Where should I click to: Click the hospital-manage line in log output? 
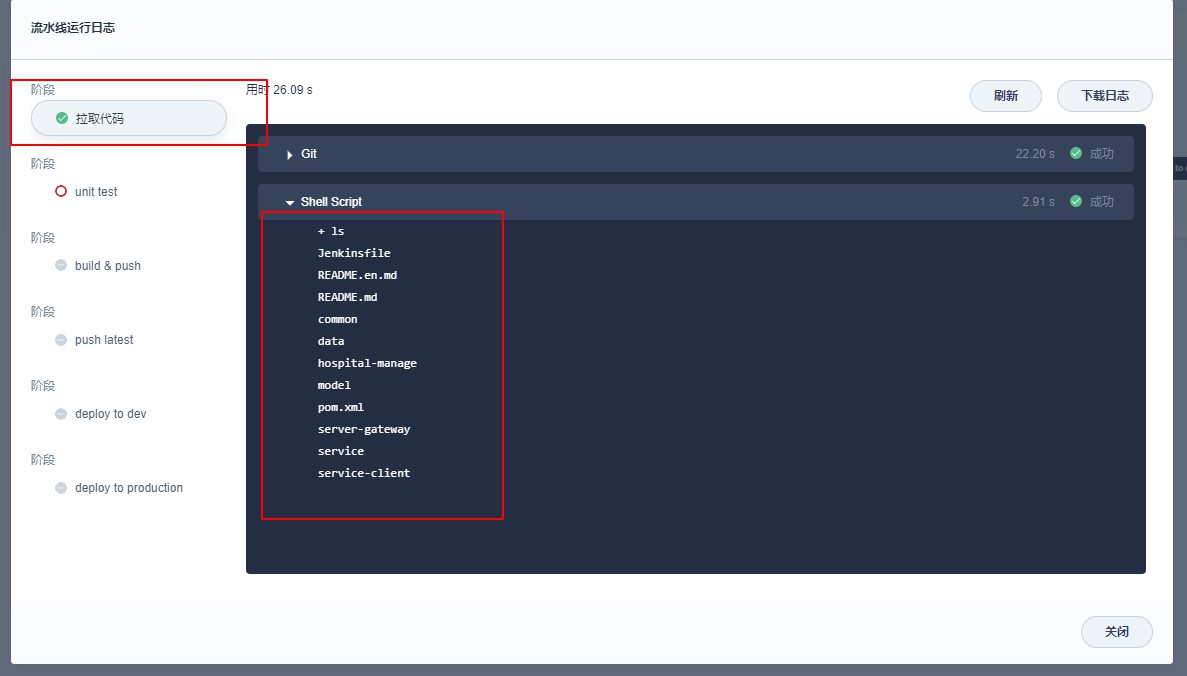367,363
